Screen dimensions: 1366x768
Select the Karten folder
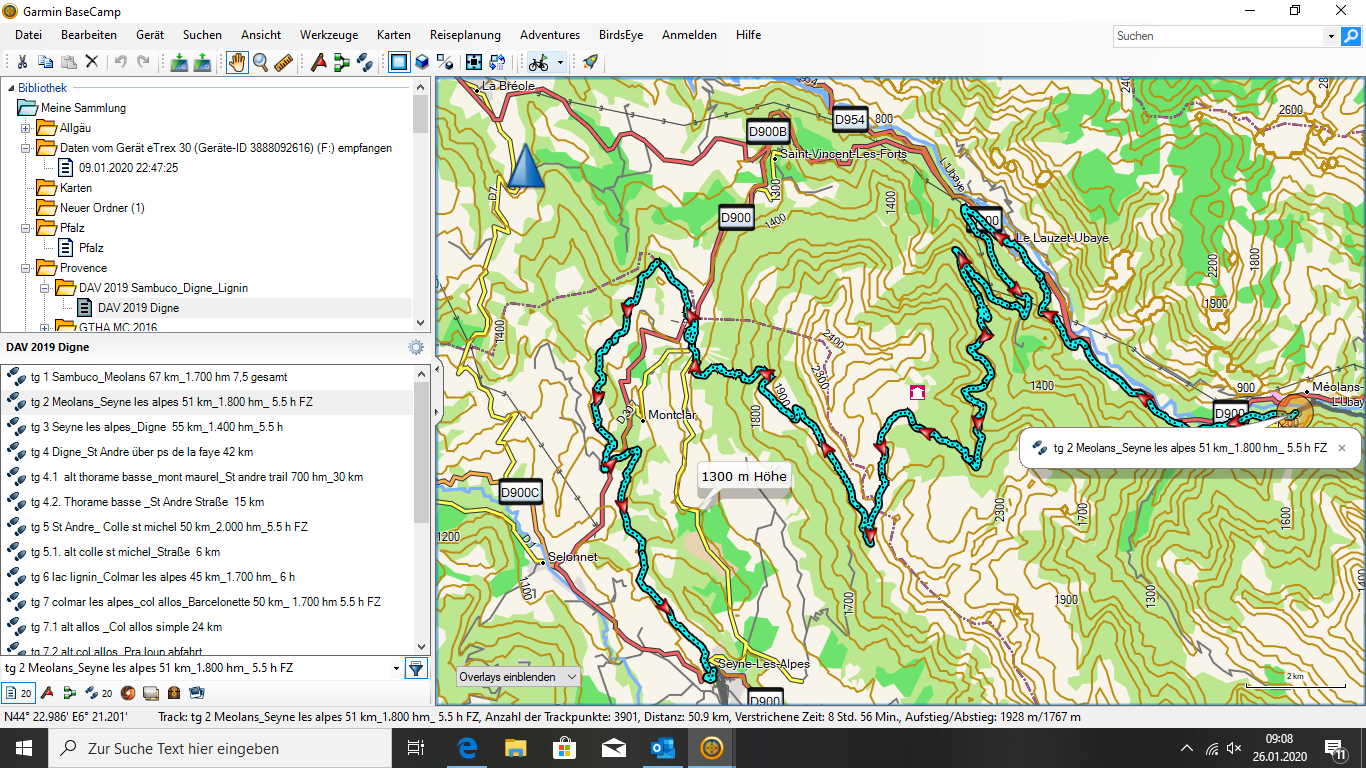75,188
